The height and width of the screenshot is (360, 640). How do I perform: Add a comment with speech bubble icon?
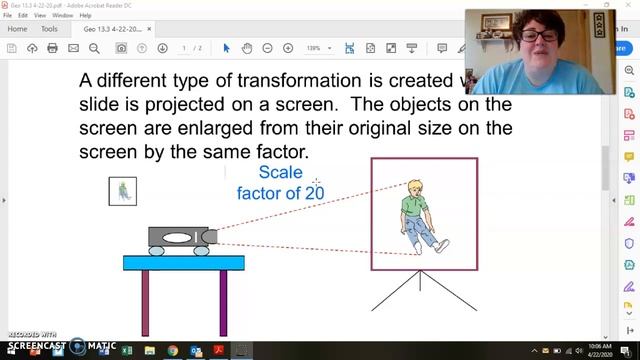(x=442, y=48)
